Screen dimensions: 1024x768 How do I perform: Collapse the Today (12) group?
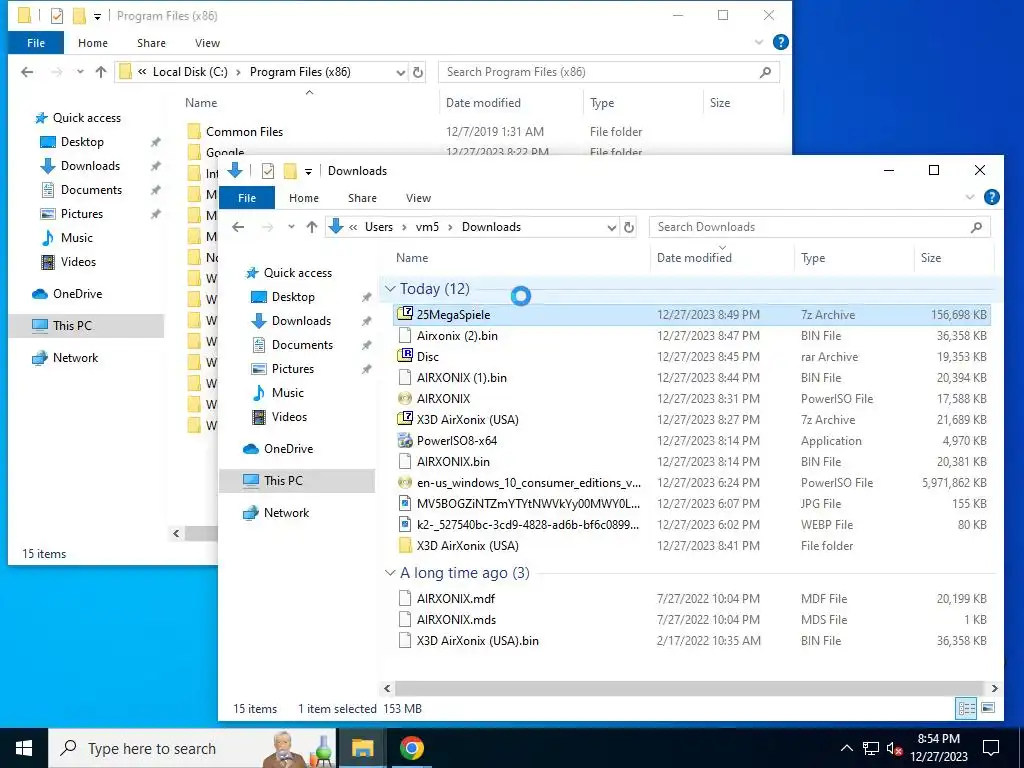pos(390,289)
